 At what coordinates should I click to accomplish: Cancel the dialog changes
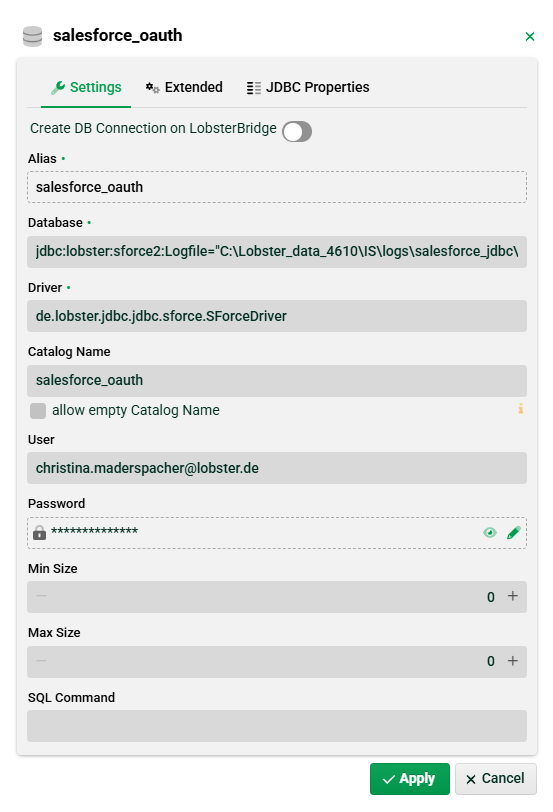coord(496,778)
